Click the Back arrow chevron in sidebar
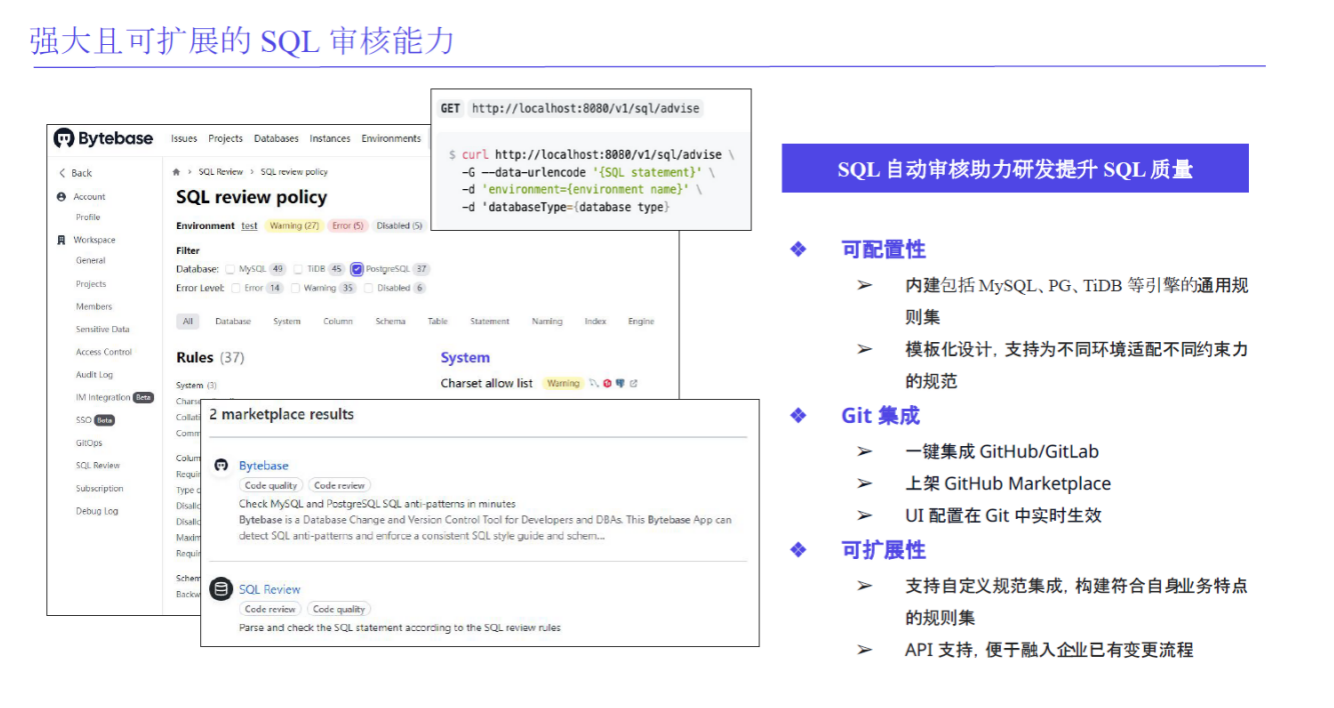1334x708 pixels. tap(62, 173)
